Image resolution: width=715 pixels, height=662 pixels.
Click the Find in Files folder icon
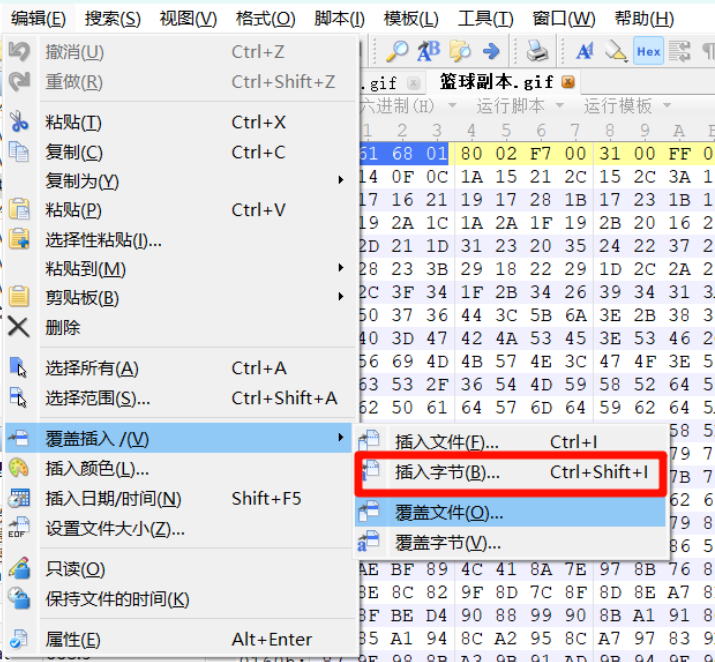460,51
